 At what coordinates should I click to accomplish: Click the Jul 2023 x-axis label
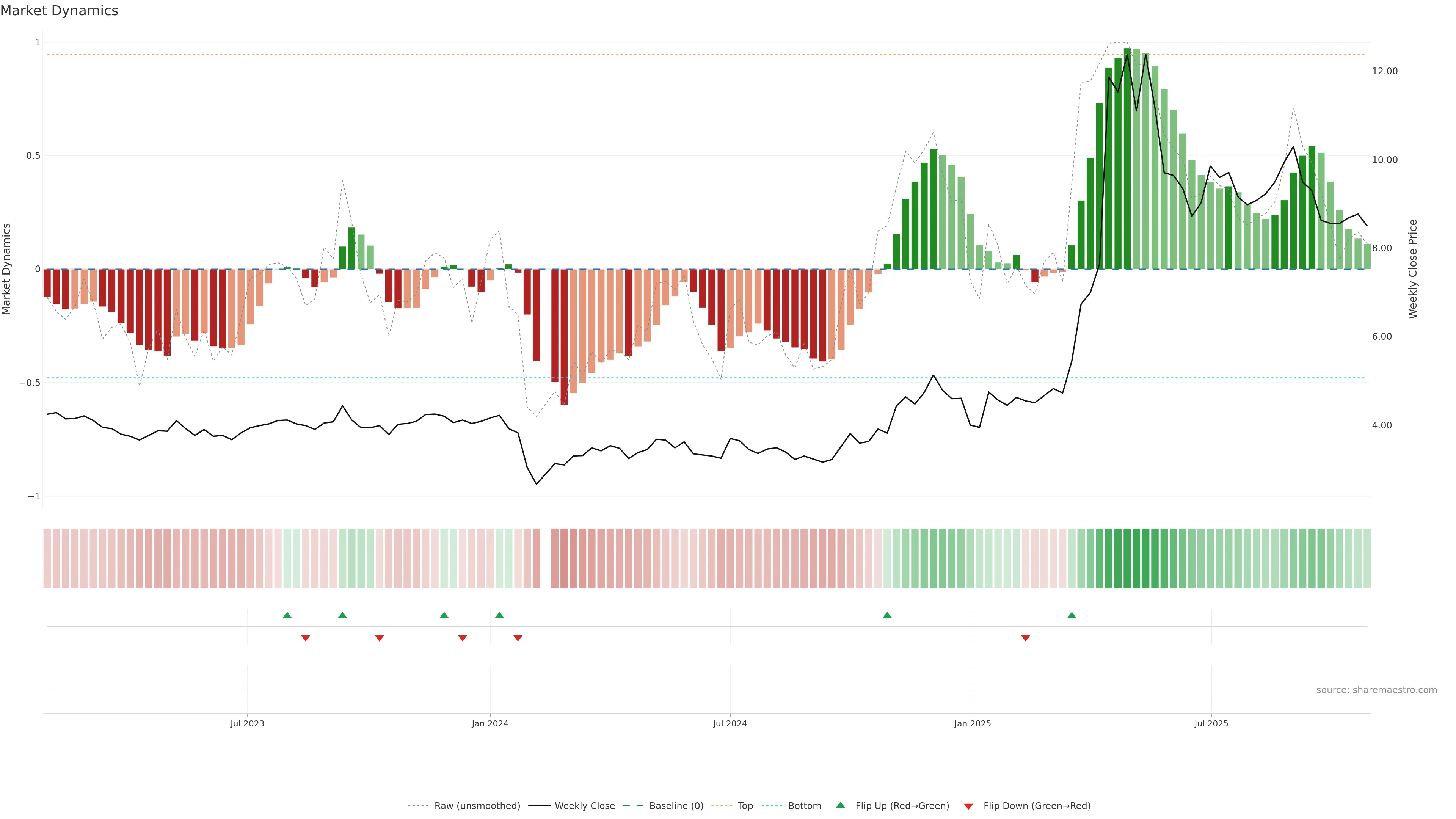click(x=247, y=723)
